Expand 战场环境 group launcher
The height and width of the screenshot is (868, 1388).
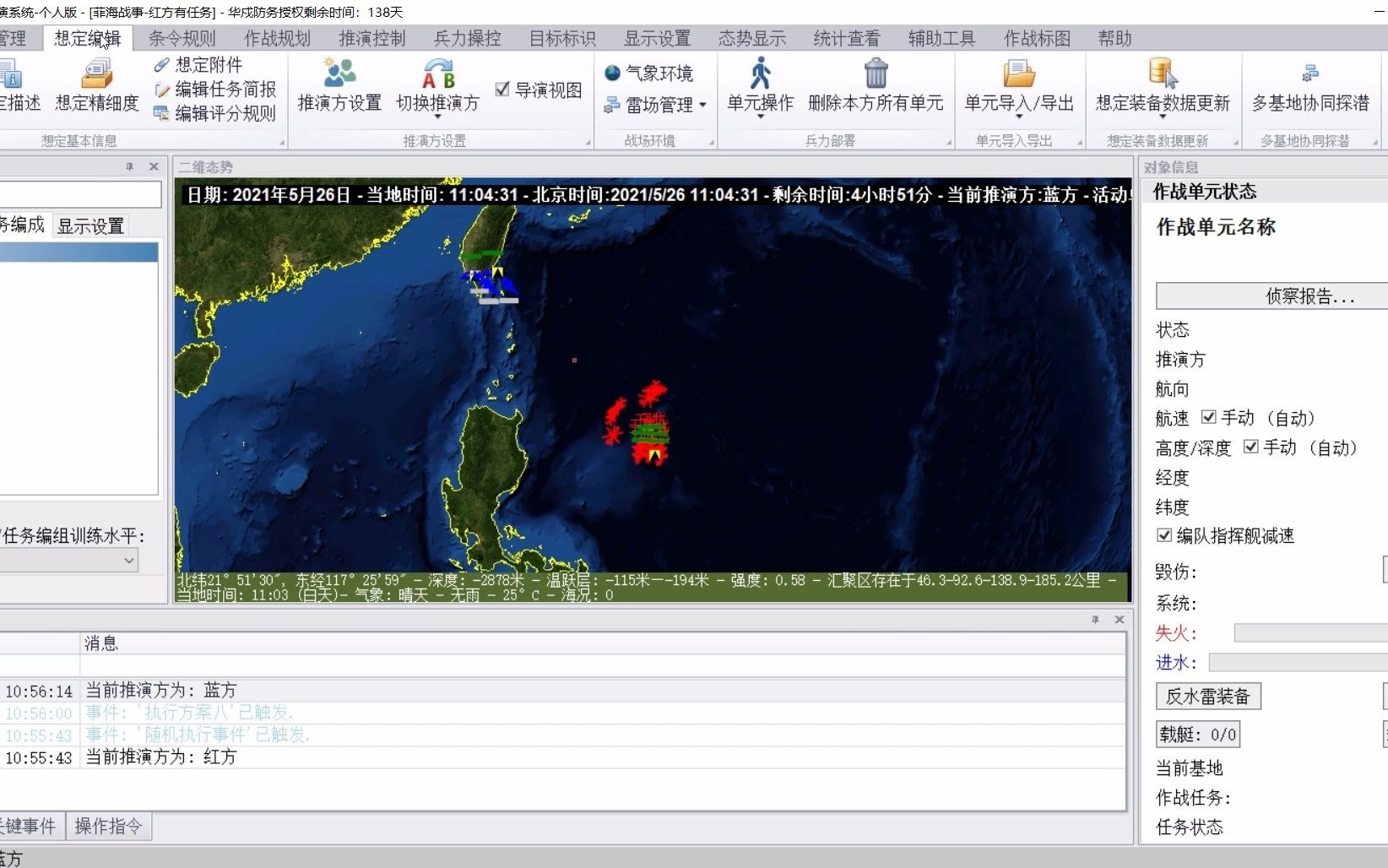pos(711,143)
